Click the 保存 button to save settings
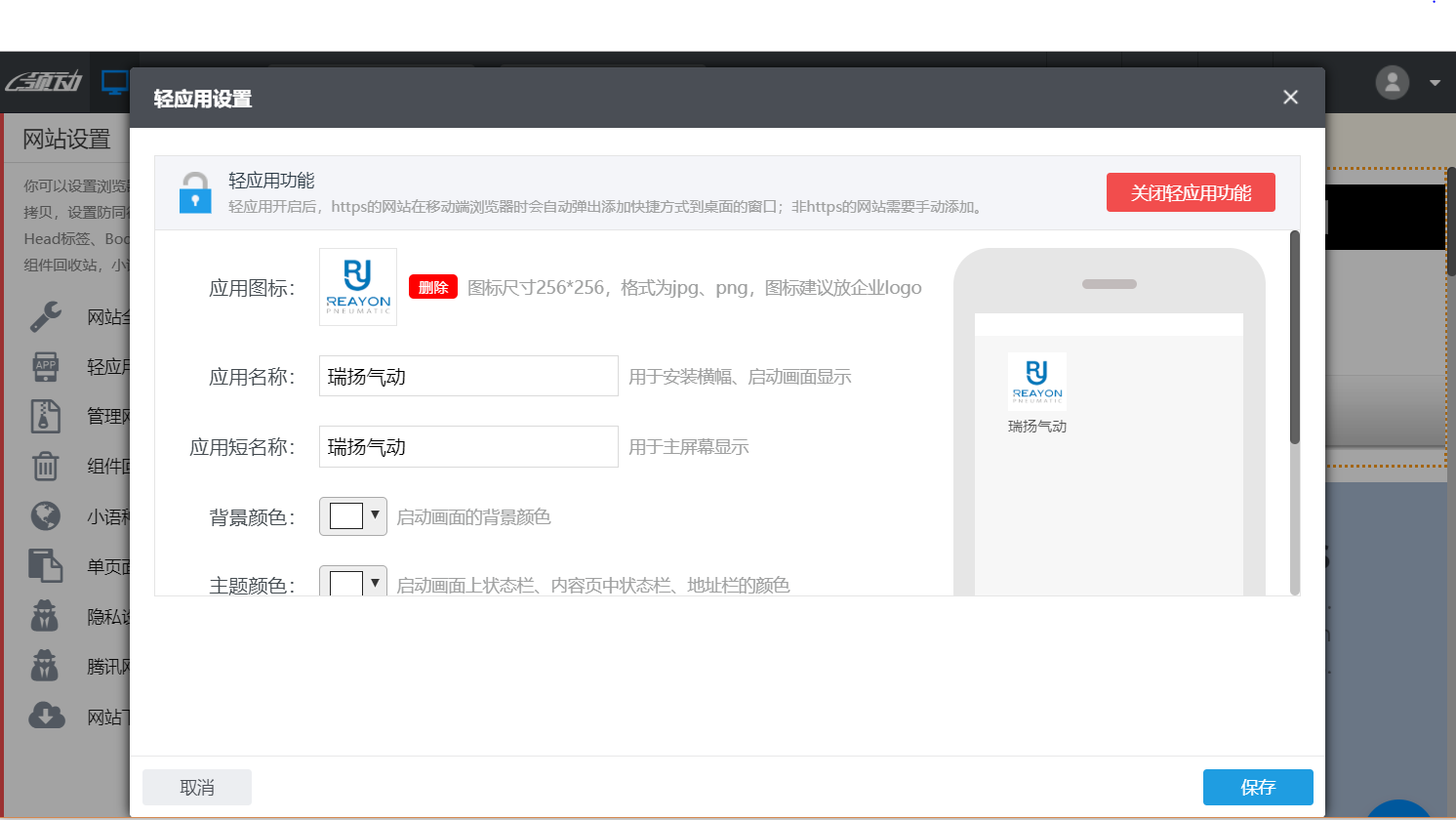 (x=1258, y=787)
